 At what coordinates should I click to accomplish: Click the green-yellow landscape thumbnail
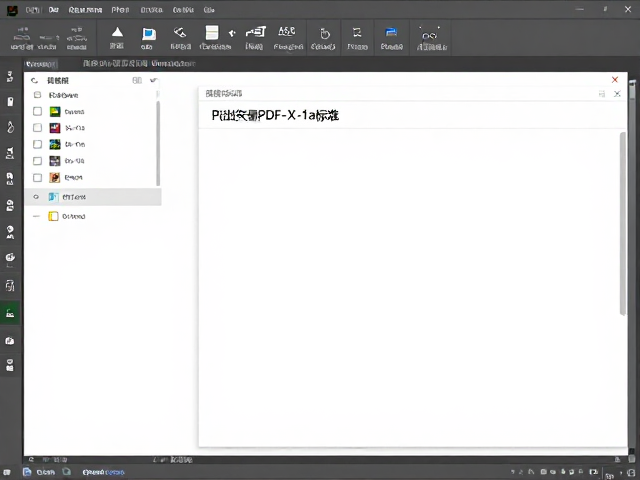pyautogui.click(x=55, y=111)
